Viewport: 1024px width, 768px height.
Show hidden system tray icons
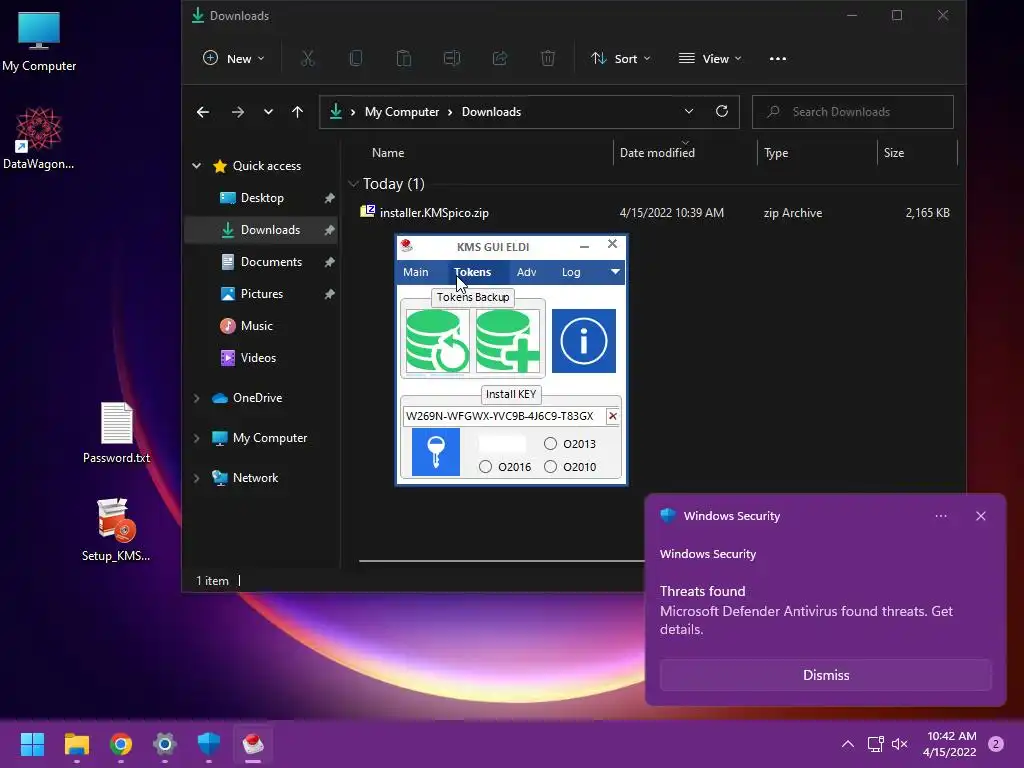click(848, 744)
